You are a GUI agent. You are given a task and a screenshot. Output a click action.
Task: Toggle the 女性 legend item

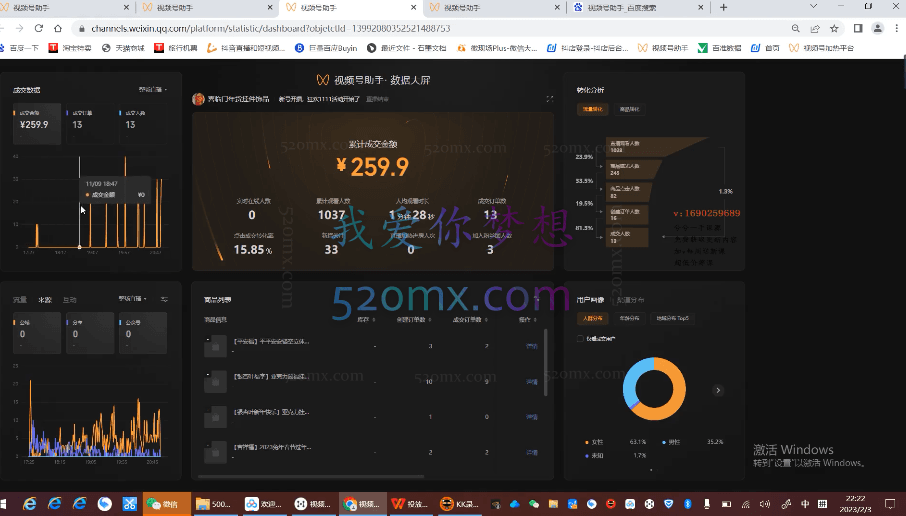point(595,442)
